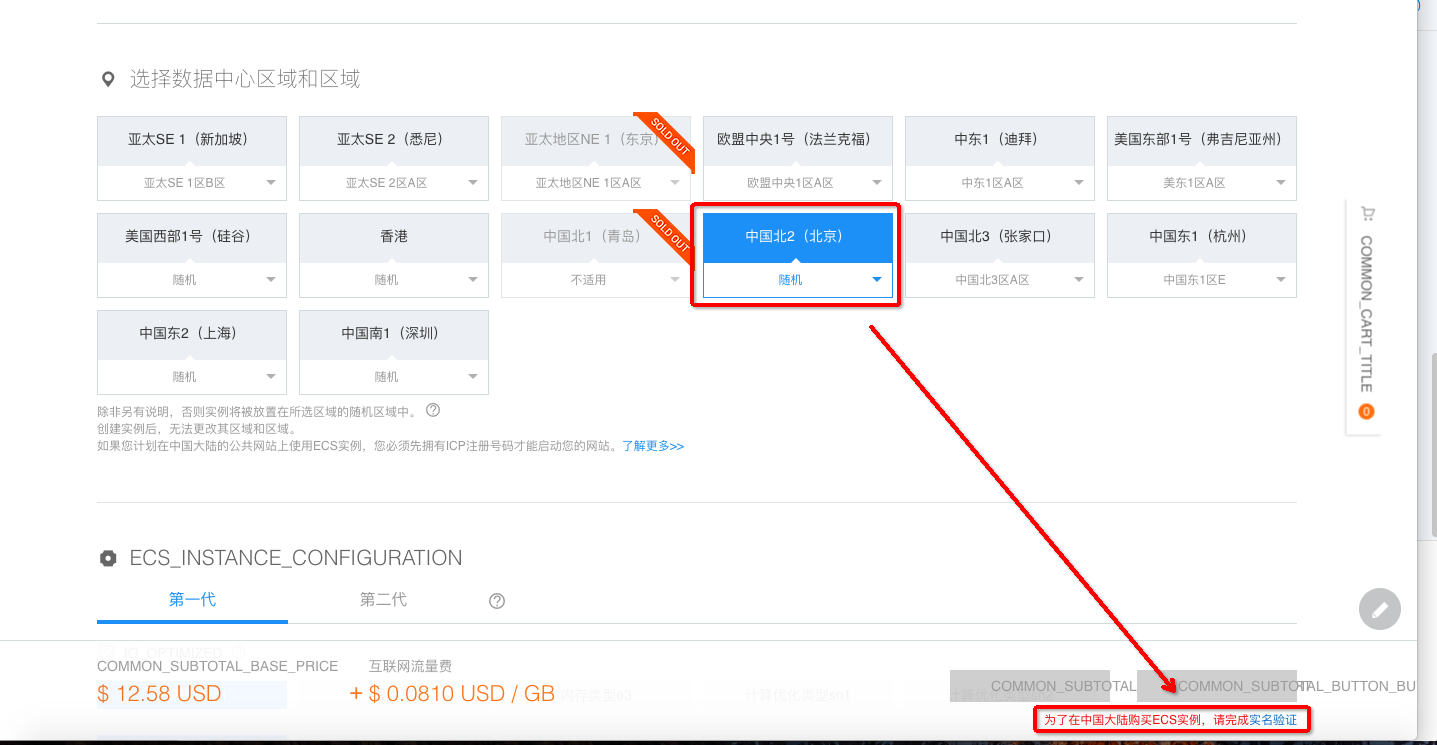Image resolution: width=1437 pixels, height=745 pixels.
Task: Choose the 香港 region
Action: (394, 237)
